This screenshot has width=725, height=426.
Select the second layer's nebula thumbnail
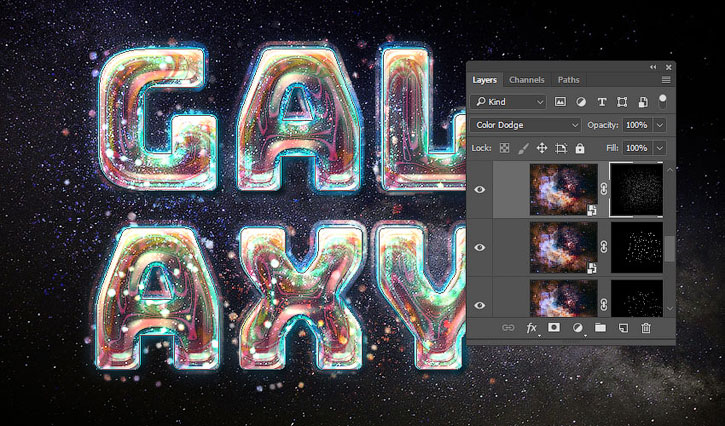point(564,247)
